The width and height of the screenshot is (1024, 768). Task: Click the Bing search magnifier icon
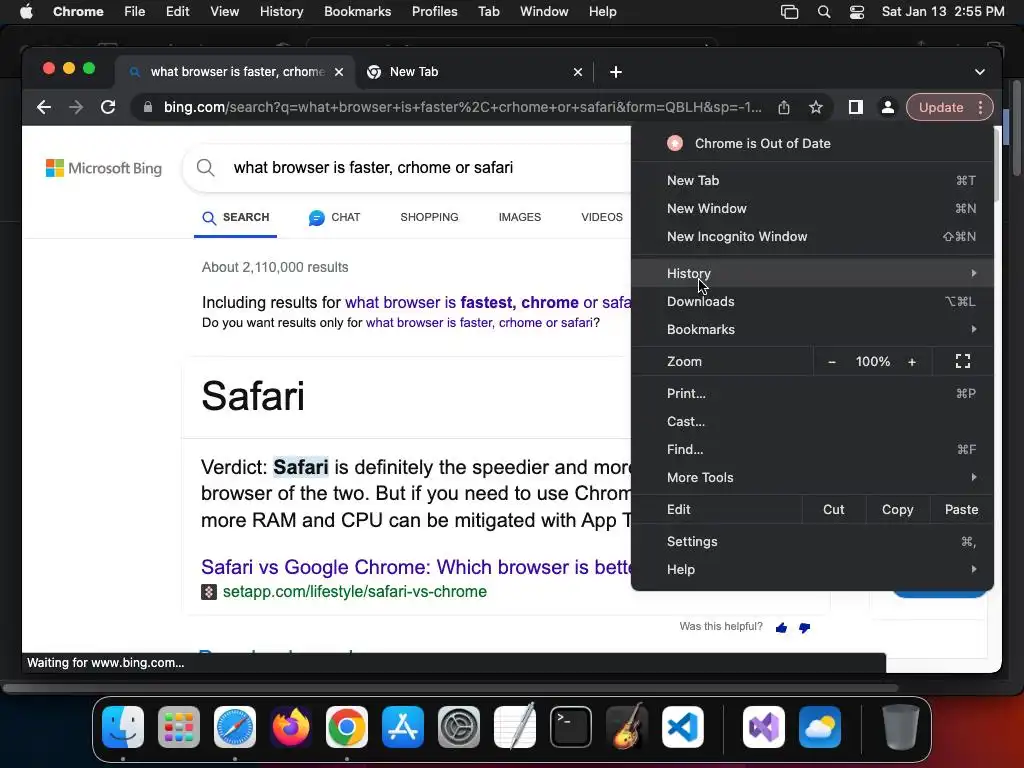[x=206, y=168]
